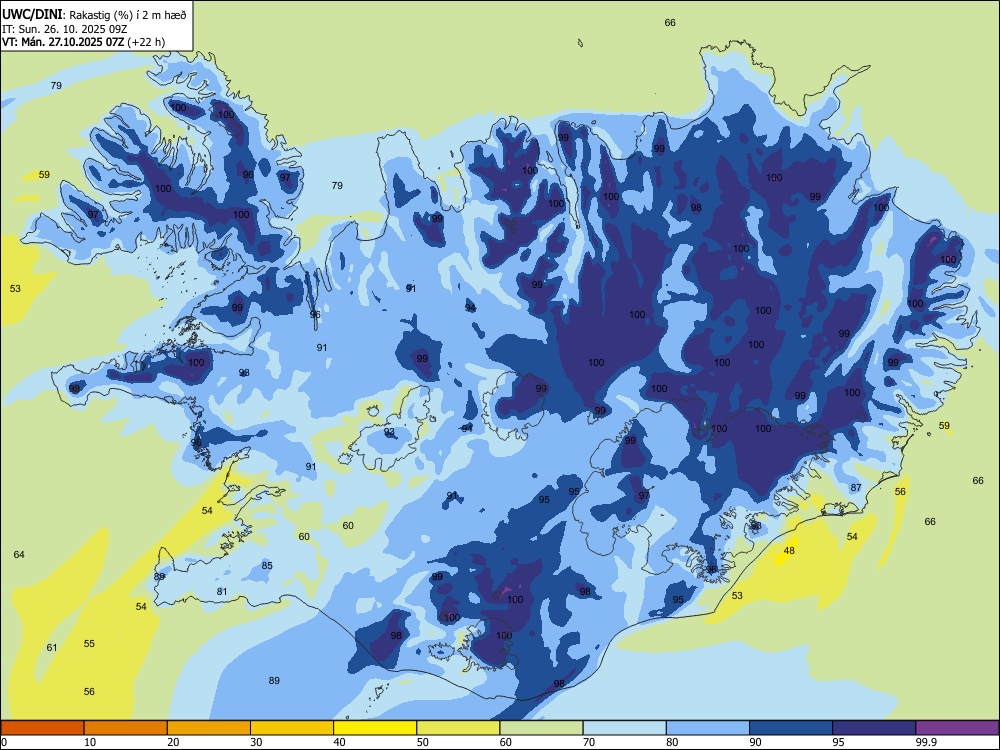Screen dimensions: 1000x750
Task: Select the '40' legend tick label
Action: click(x=339, y=742)
